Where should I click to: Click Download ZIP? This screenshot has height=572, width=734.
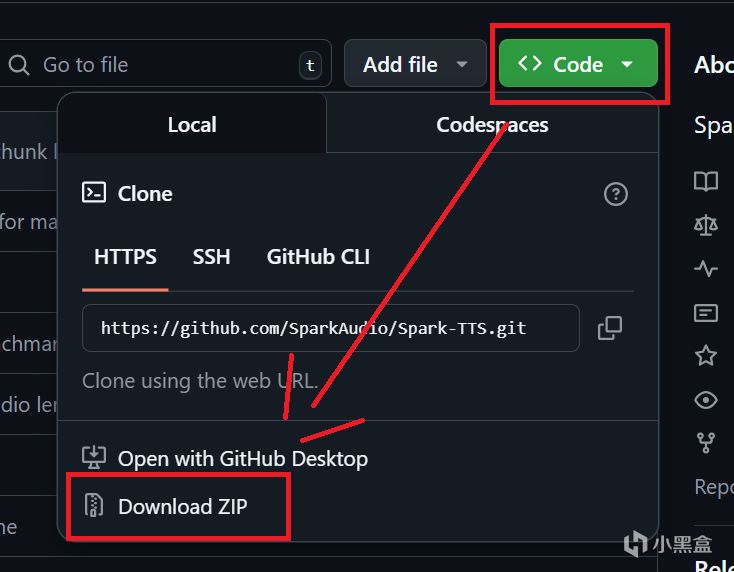pos(183,506)
